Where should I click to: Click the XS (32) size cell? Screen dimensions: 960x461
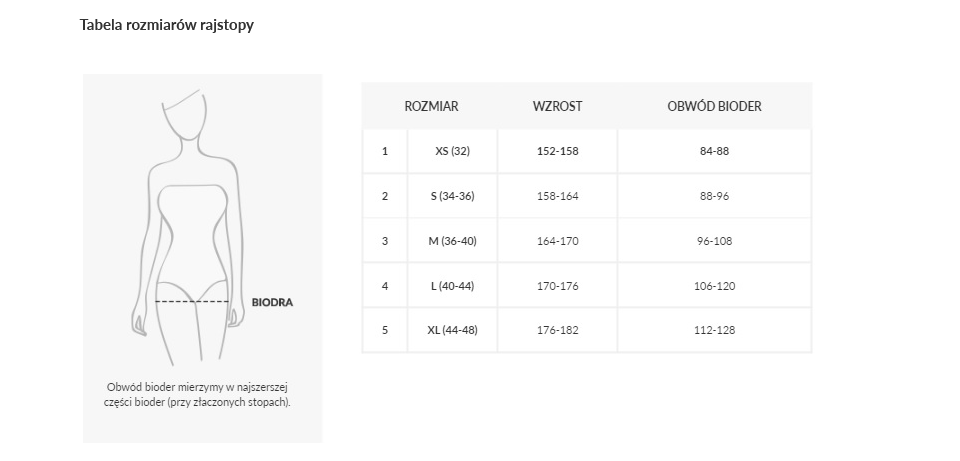452,151
